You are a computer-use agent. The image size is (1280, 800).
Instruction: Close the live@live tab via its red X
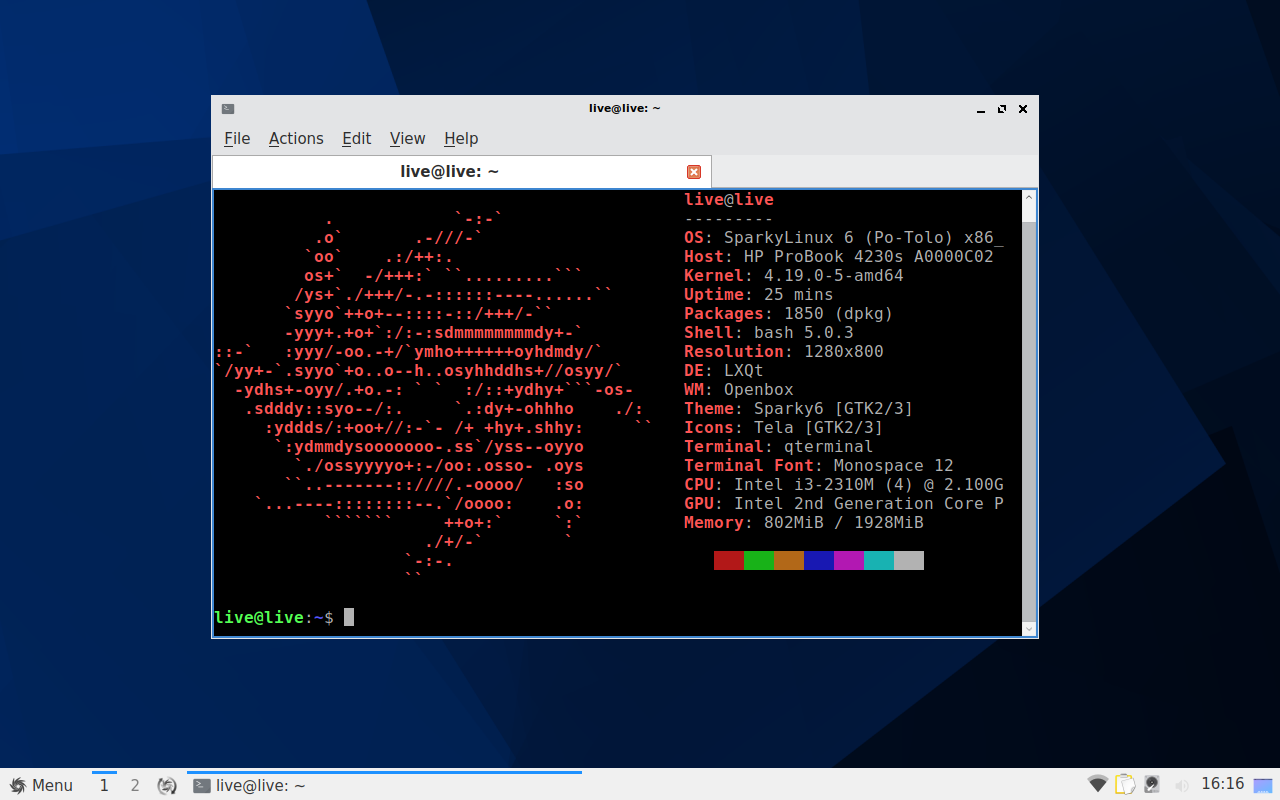coord(694,171)
